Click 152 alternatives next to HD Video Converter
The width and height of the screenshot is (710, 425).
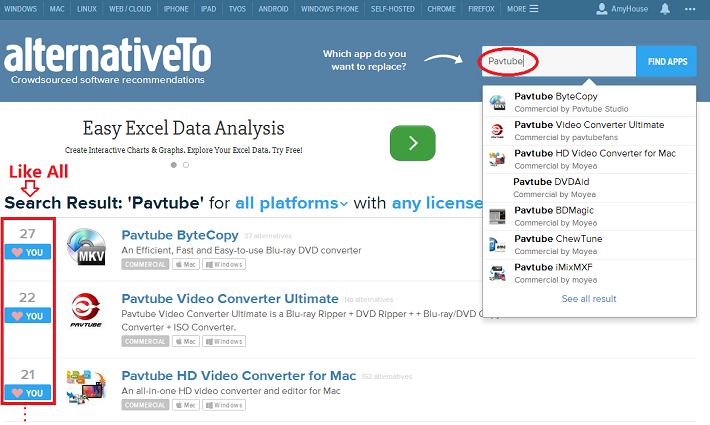(x=387, y=377)
